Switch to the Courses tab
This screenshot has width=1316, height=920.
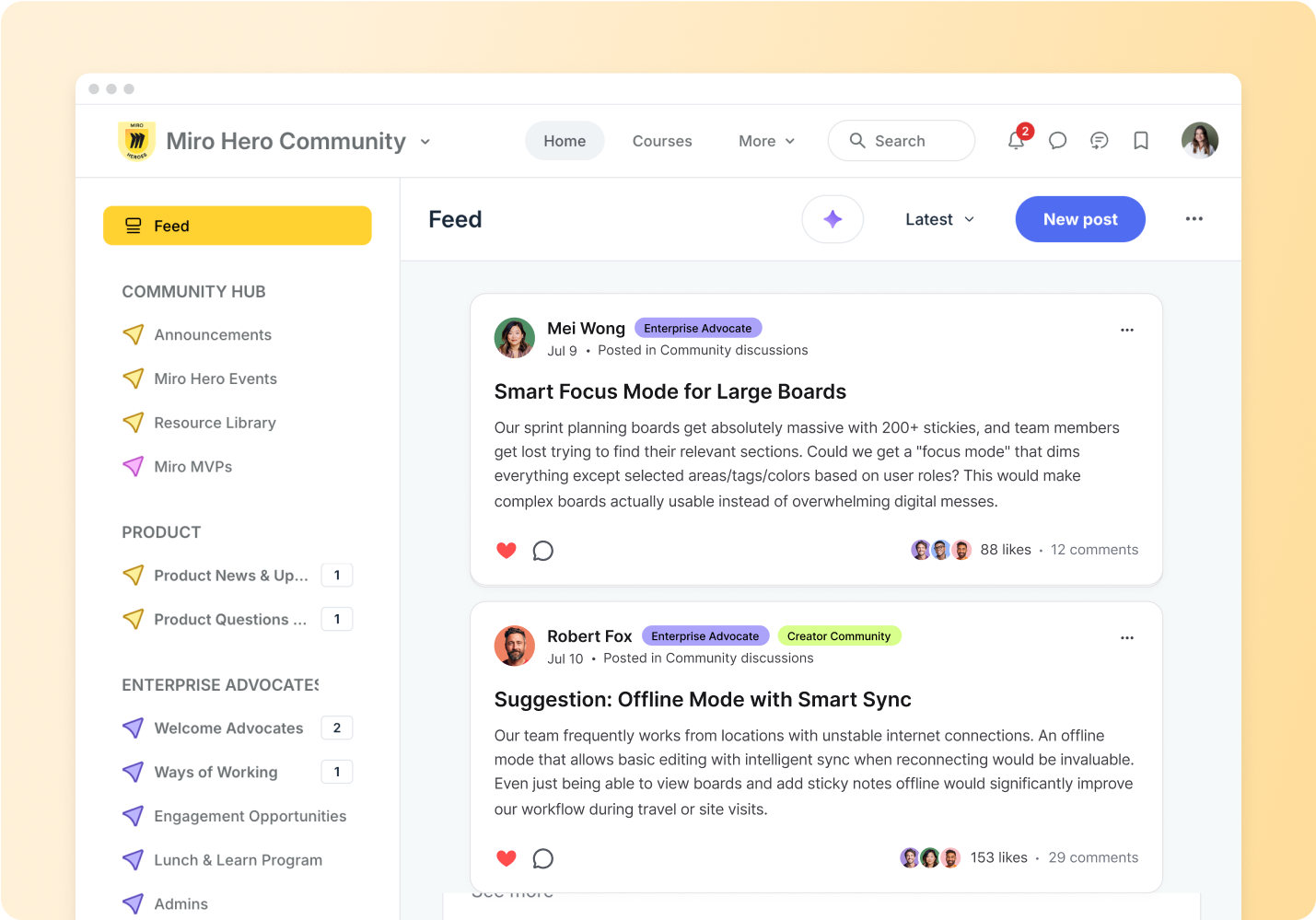click(x=661, y=141)
